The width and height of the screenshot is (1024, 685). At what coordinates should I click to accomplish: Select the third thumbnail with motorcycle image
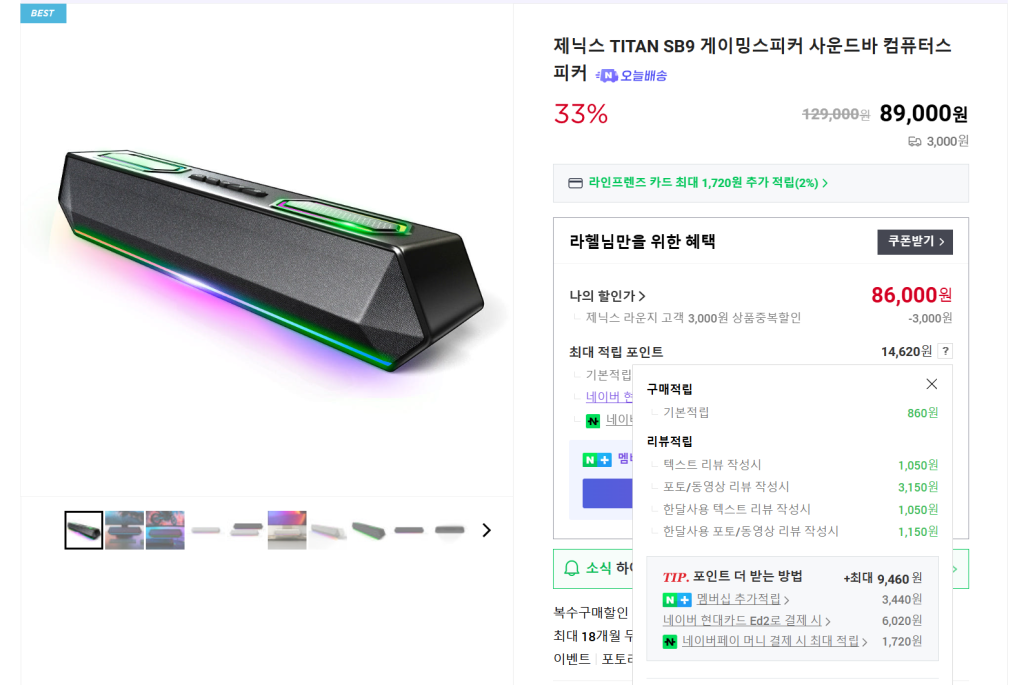coord(165,530)
